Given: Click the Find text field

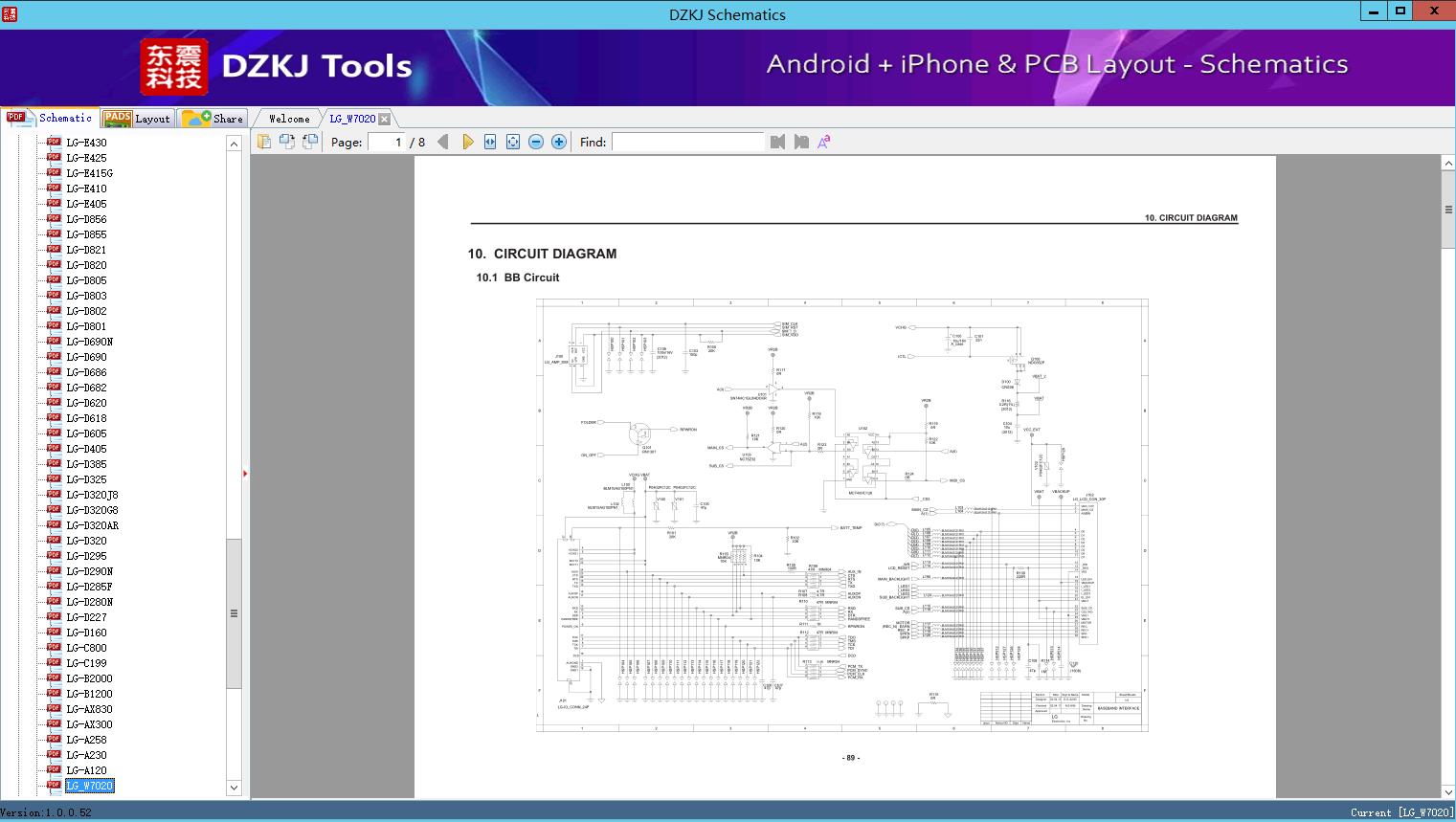Looking at the screenshot, I should 687,142.
